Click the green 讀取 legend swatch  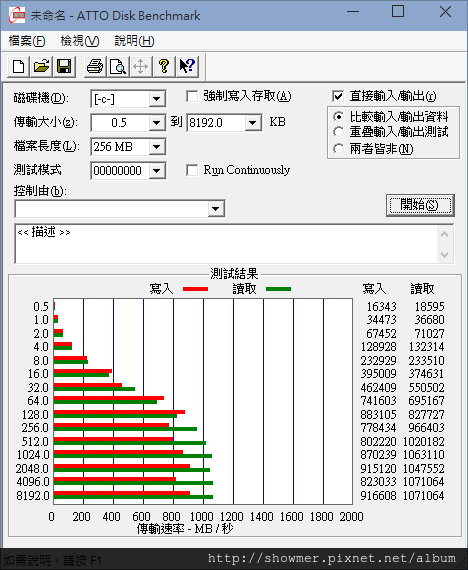pyautogui.click(x=278, y=289)
